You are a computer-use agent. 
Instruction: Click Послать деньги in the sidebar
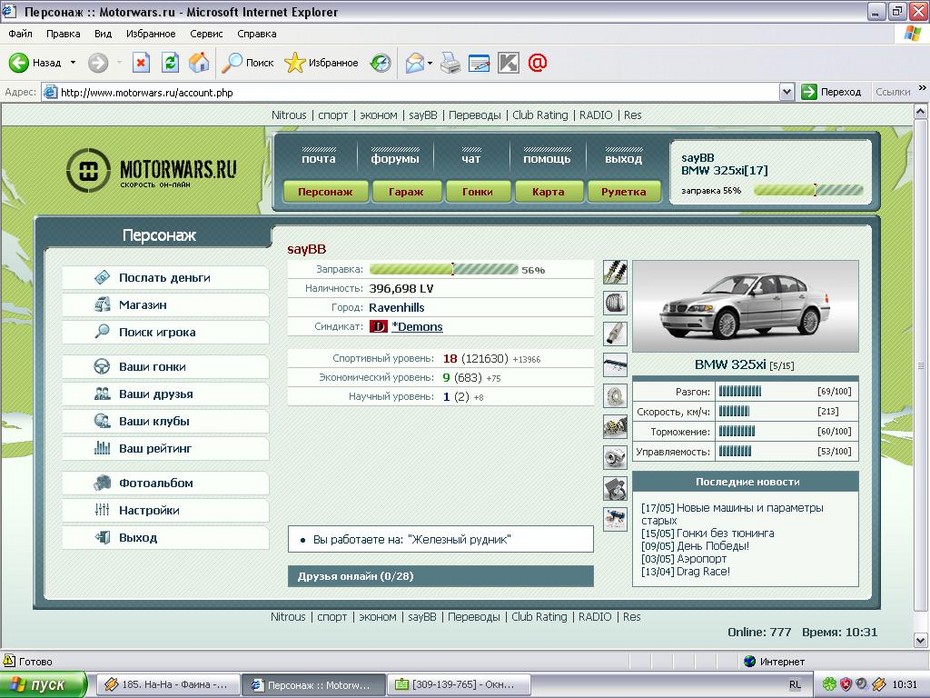(165, 278)
